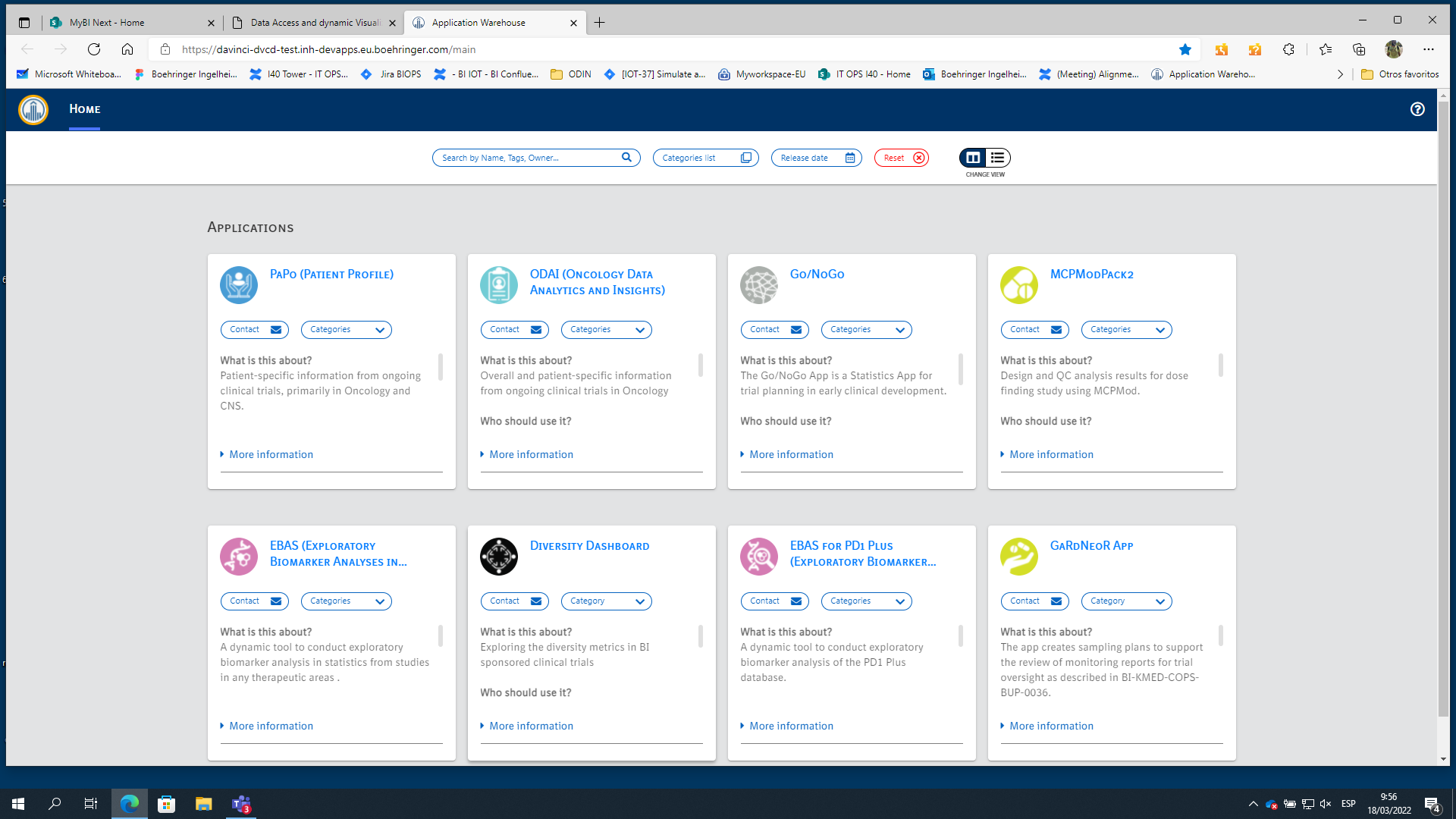Screen dimensions: 1456x819
Task: Click the Contact button on ODAI card
Action: (514, 330)
